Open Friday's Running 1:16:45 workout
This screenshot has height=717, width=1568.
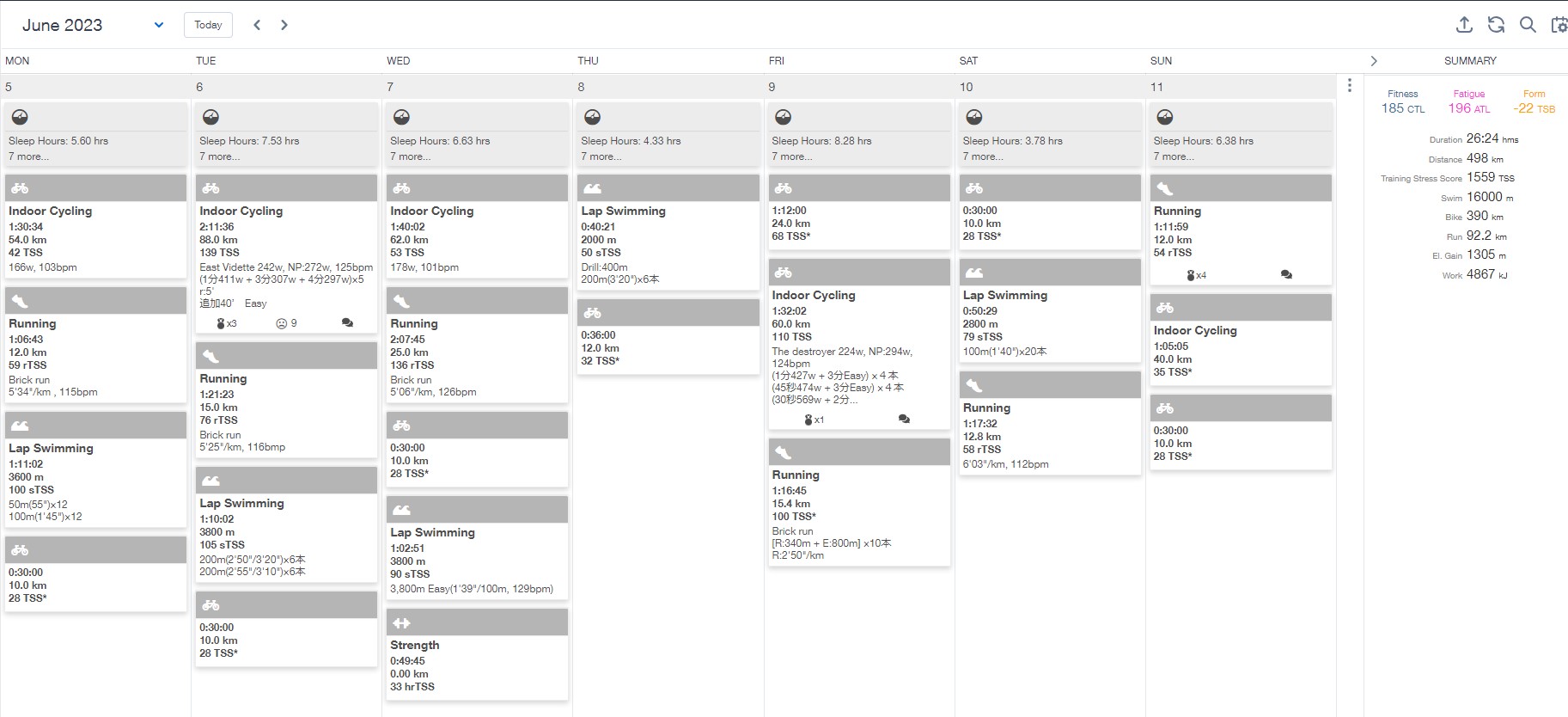858,502
